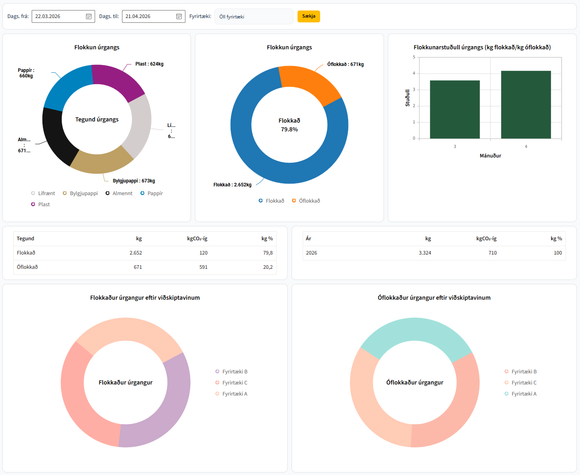The width and height of the screenshot is (580, 475).
Task: Open the Fyrirtæki company dropdown
Action: point(254,17)
